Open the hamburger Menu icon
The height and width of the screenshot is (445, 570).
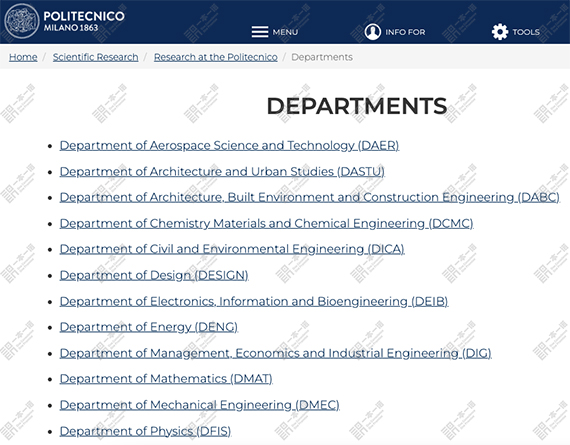(x=260, y=32)
